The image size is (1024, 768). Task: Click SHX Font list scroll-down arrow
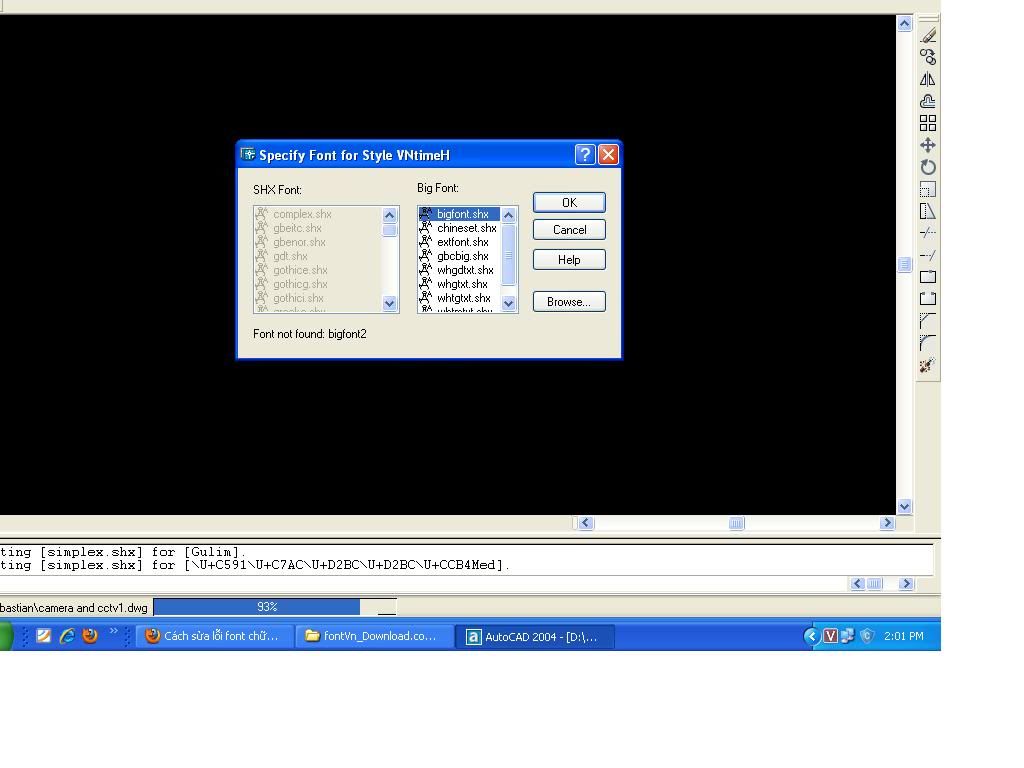(x=390, y=304)
